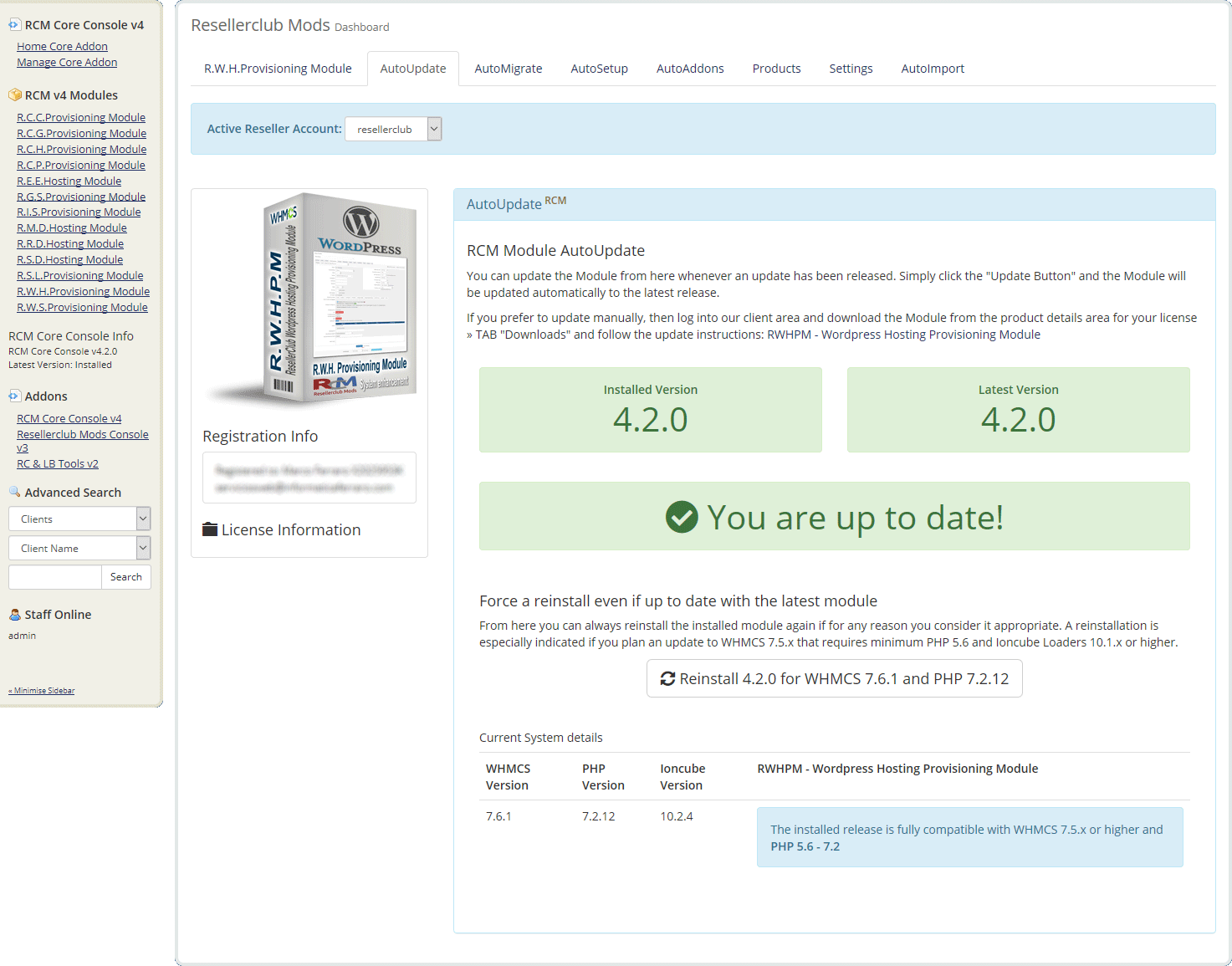Click the WHMCS version value 7.6.1

point(498,816)
